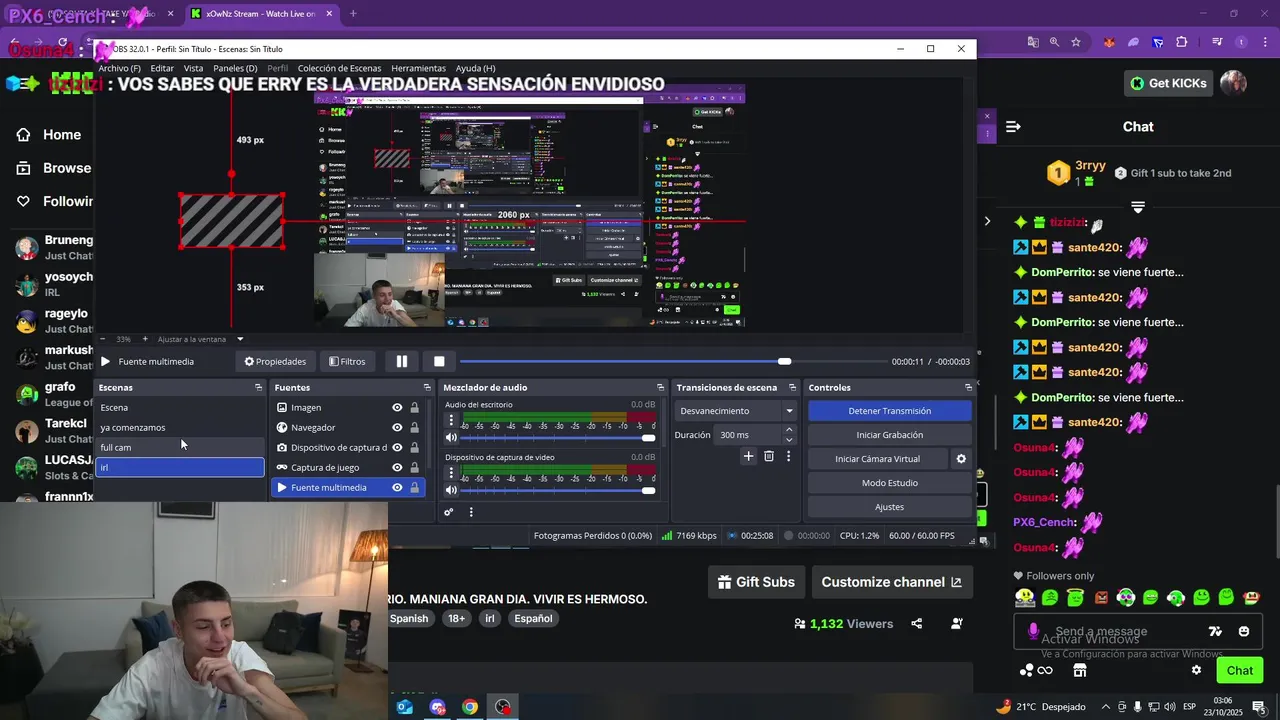Screen dimensions: 1280x720
Task: Mute the Audio del escritorio channel
Action: (451, 437)
